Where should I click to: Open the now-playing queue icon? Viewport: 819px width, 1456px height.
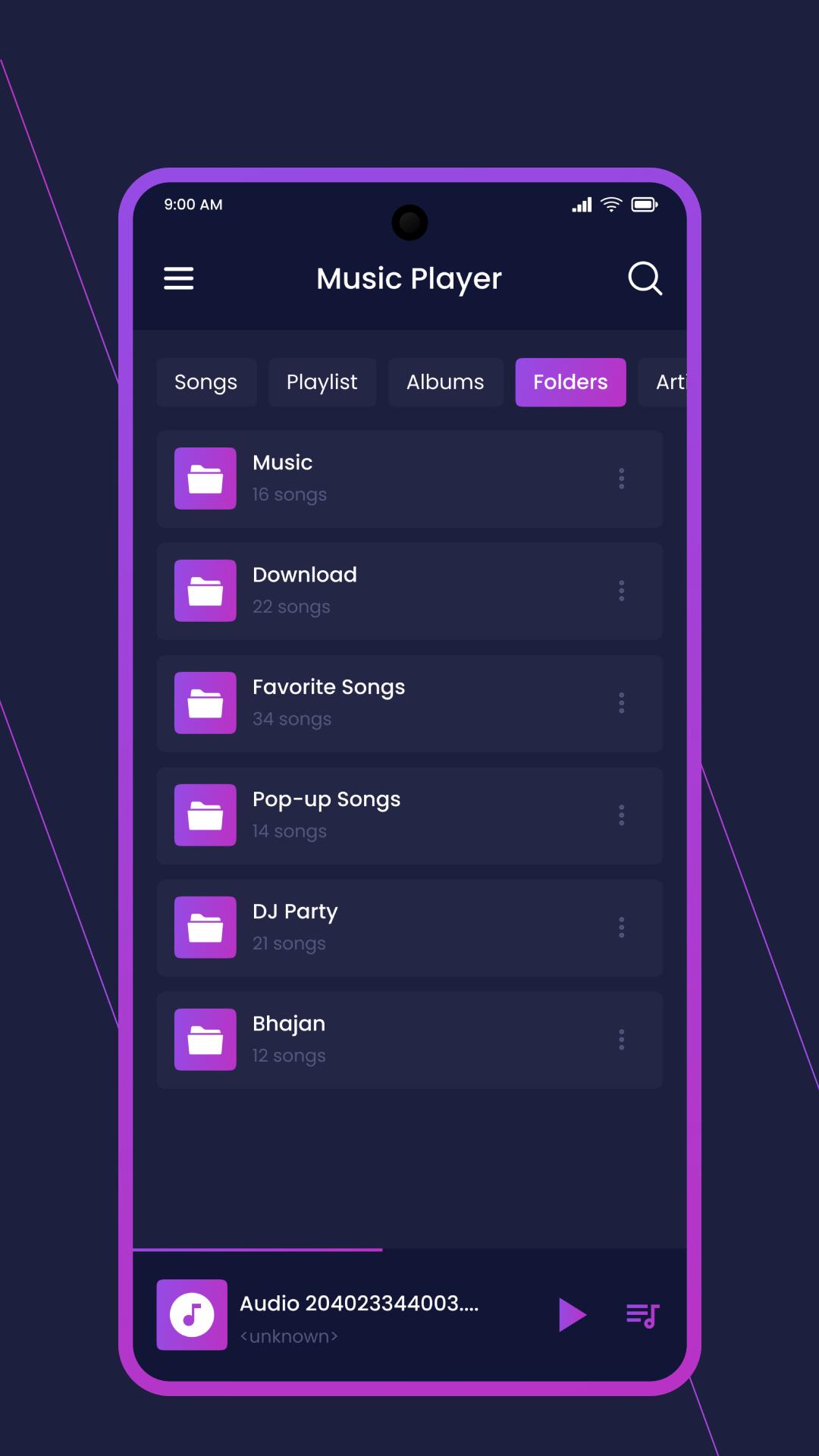[643, 1316]
